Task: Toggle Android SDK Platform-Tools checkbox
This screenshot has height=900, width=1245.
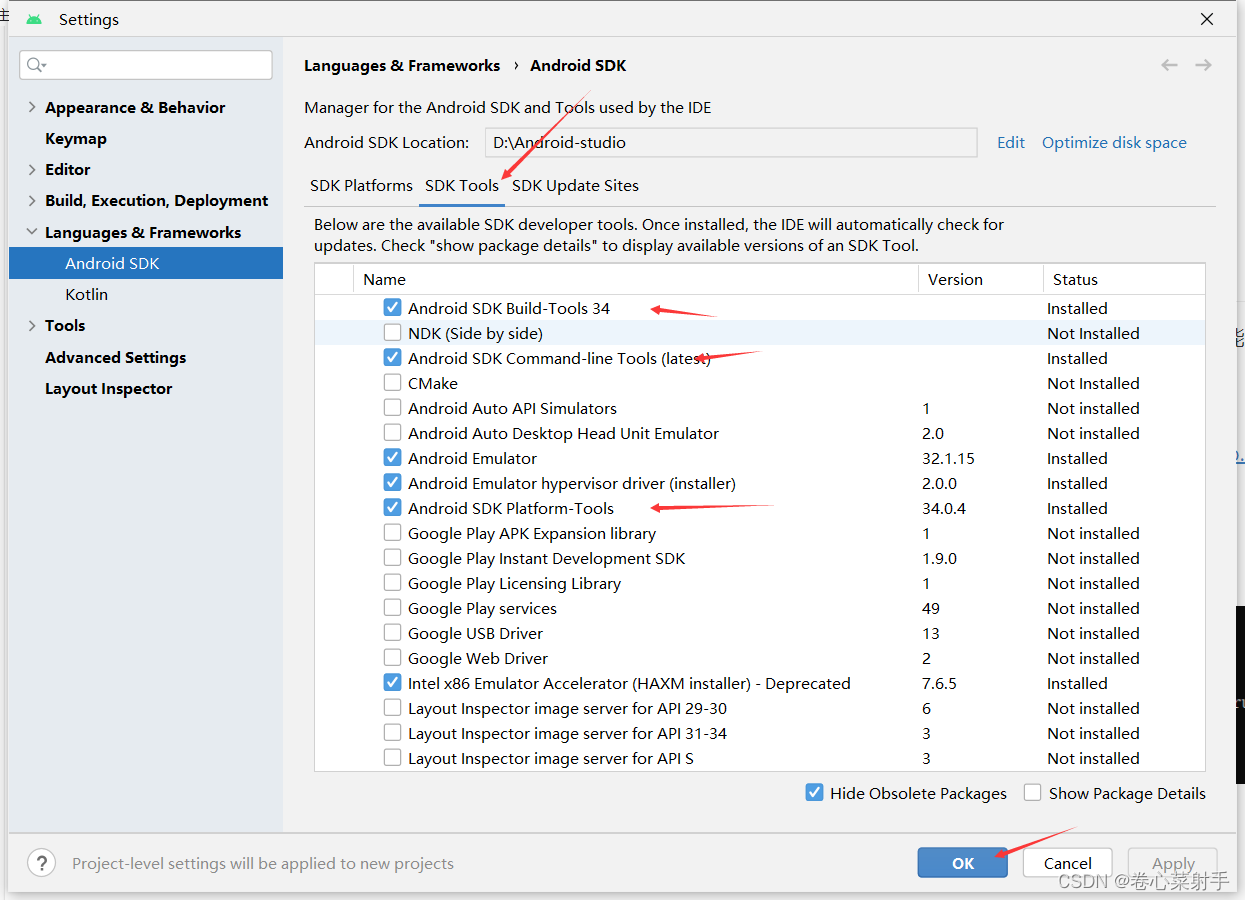Action: (x=392, y=508)
